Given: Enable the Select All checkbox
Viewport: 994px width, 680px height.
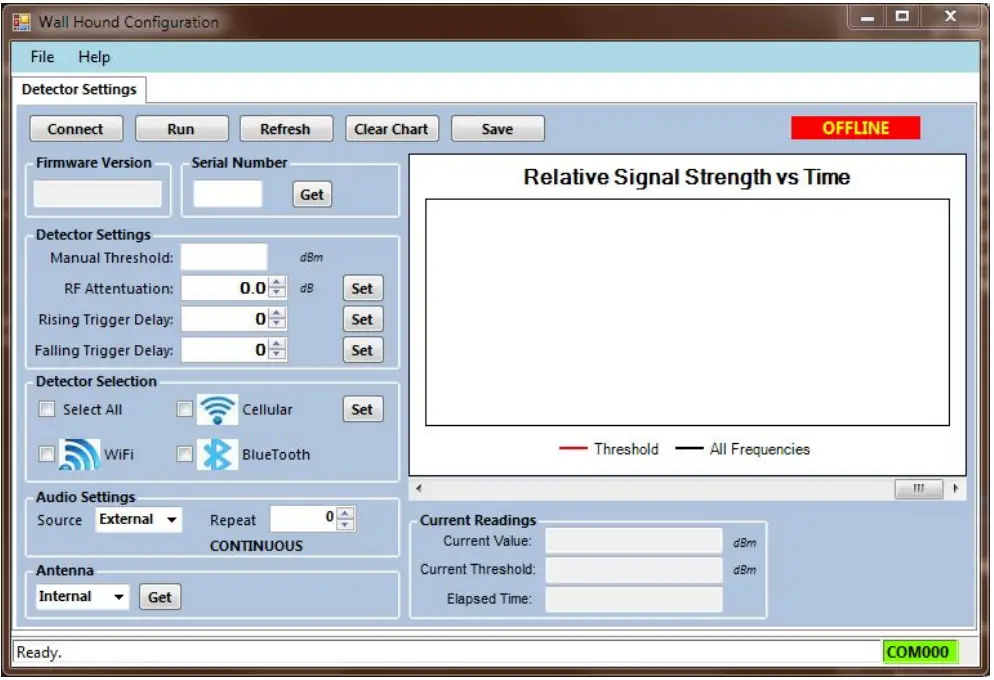Looking at the screenshot, I should (x=45, y=409).
